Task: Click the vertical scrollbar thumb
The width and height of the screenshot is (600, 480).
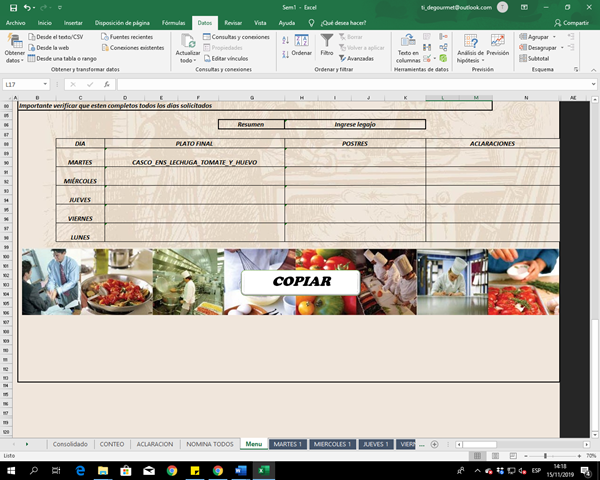Action: coord(595,375)
